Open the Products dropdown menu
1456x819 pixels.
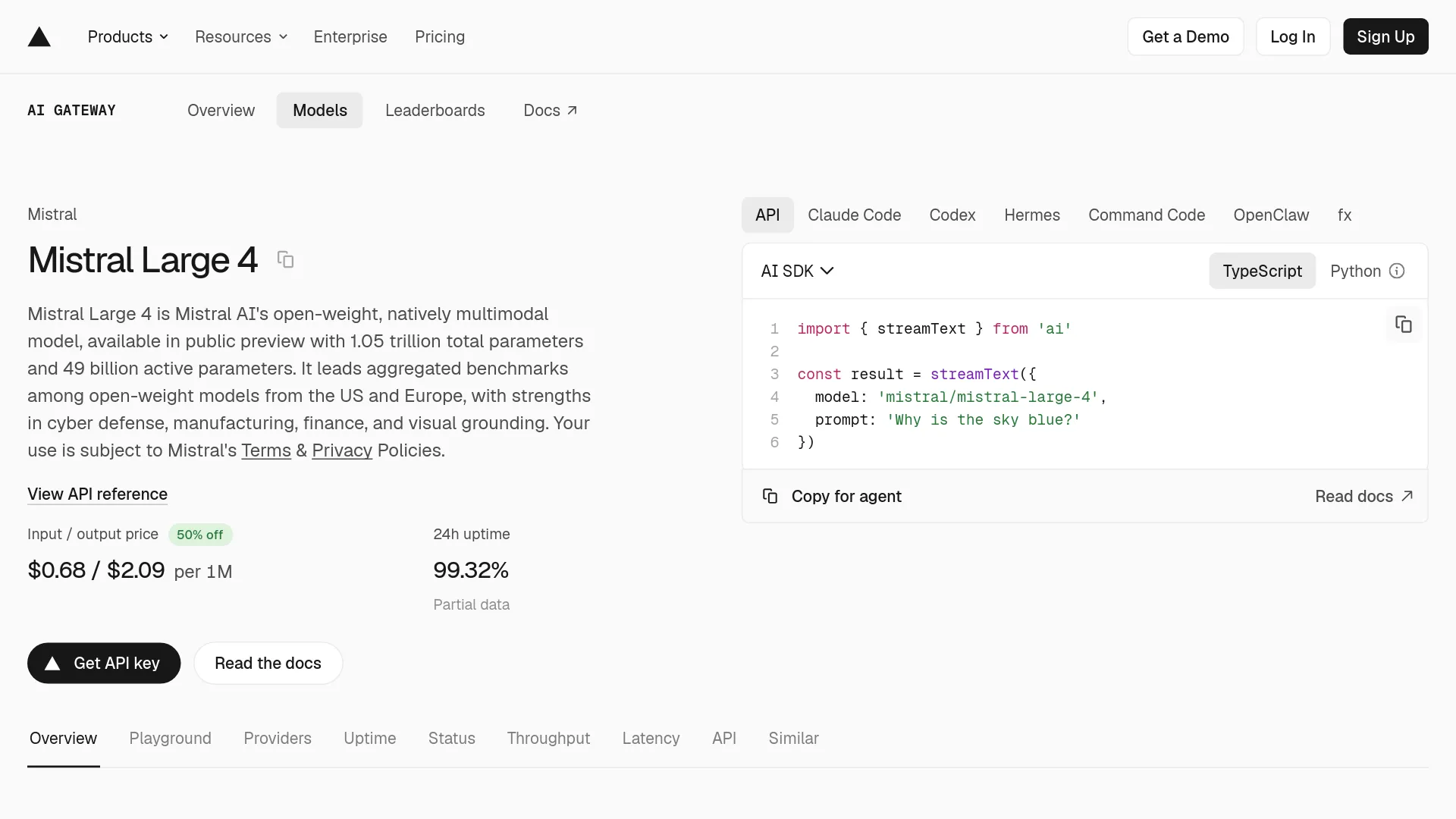pos(128,36)
